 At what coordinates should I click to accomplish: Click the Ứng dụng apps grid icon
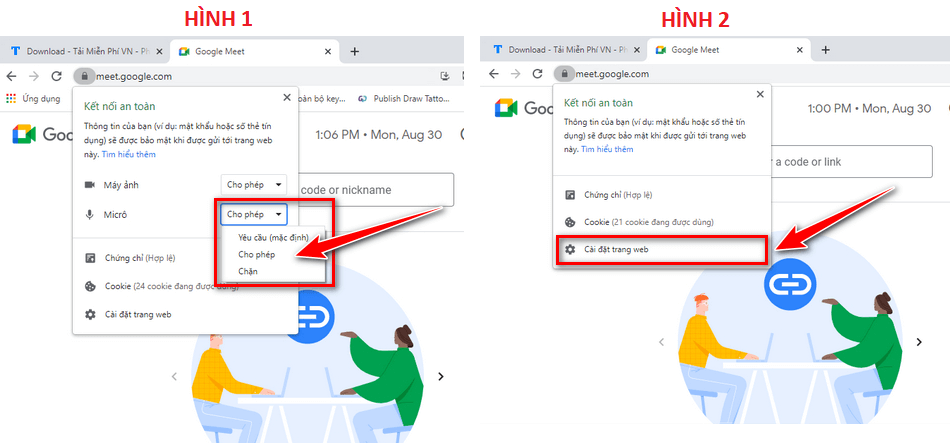[12, 99]
